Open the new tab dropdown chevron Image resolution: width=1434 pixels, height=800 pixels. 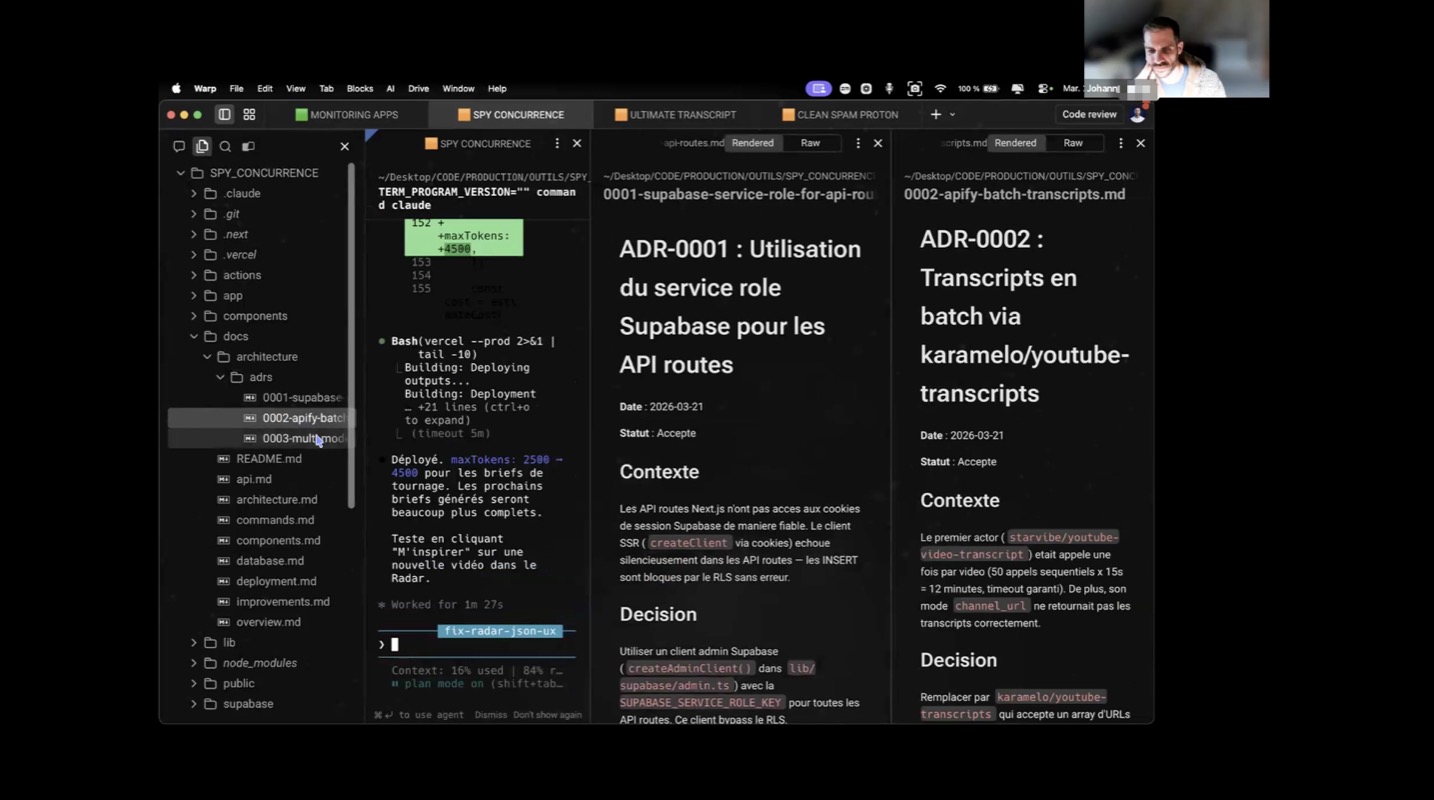pyautogui.click(x=952, y=115)
